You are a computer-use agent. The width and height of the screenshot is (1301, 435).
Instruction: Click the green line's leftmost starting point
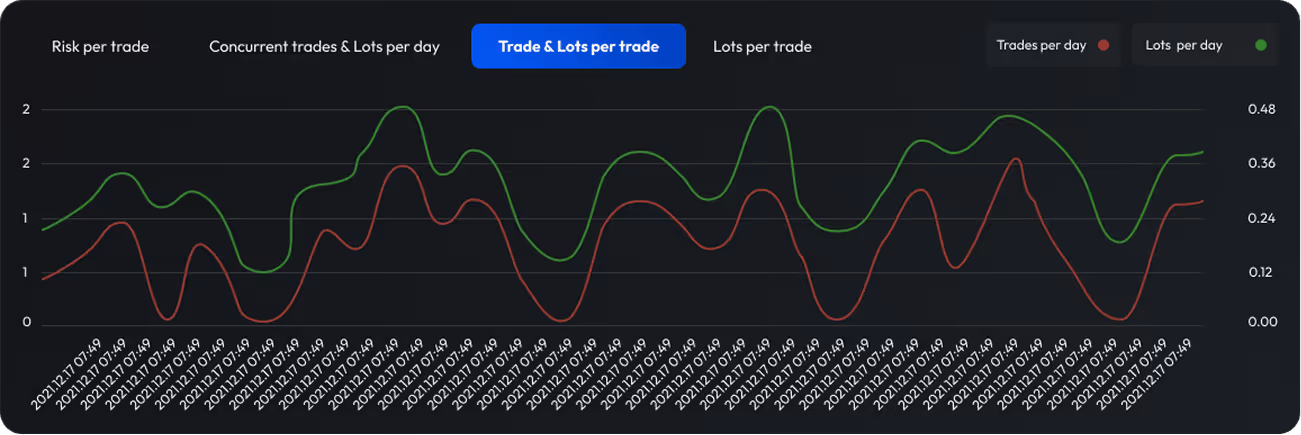click(42, 230)
